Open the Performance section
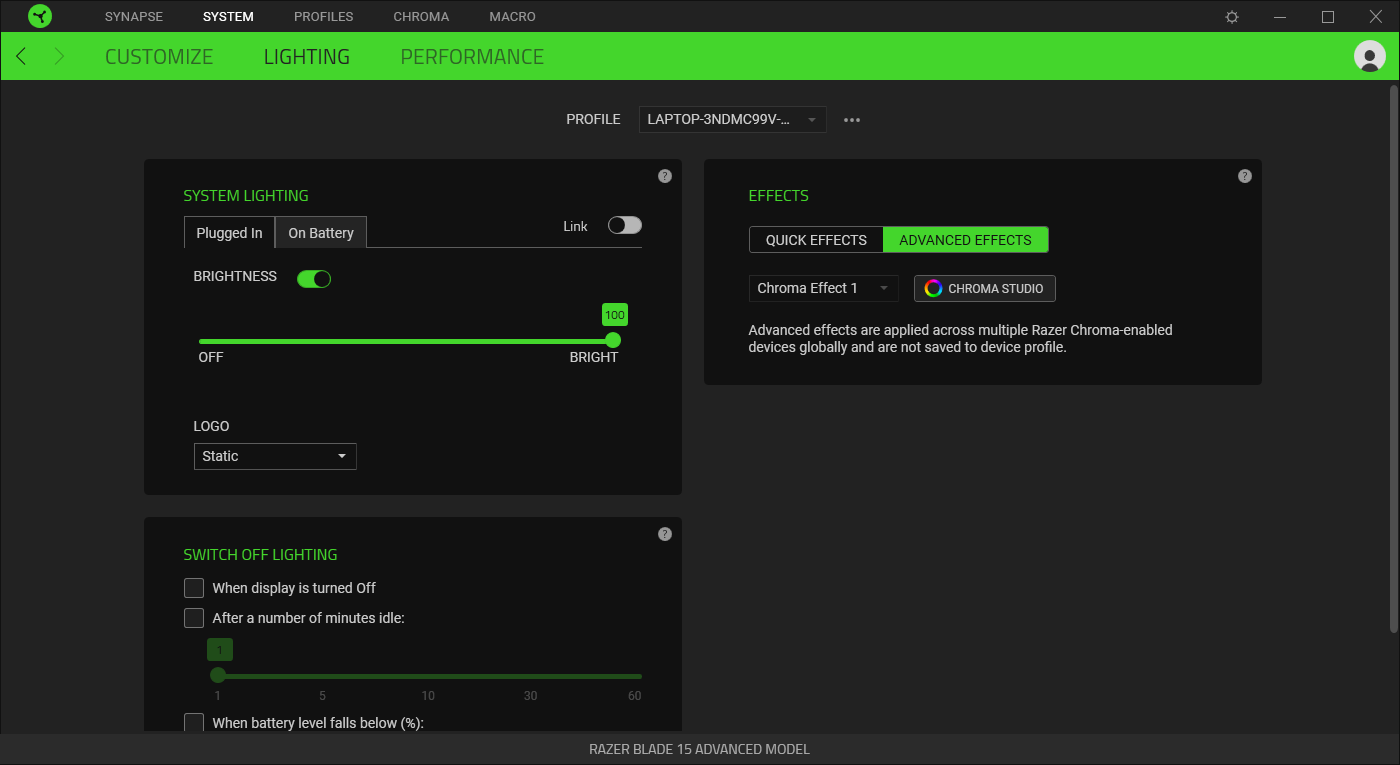Screen dimensions: 1400x765 [x=472, y=57]
